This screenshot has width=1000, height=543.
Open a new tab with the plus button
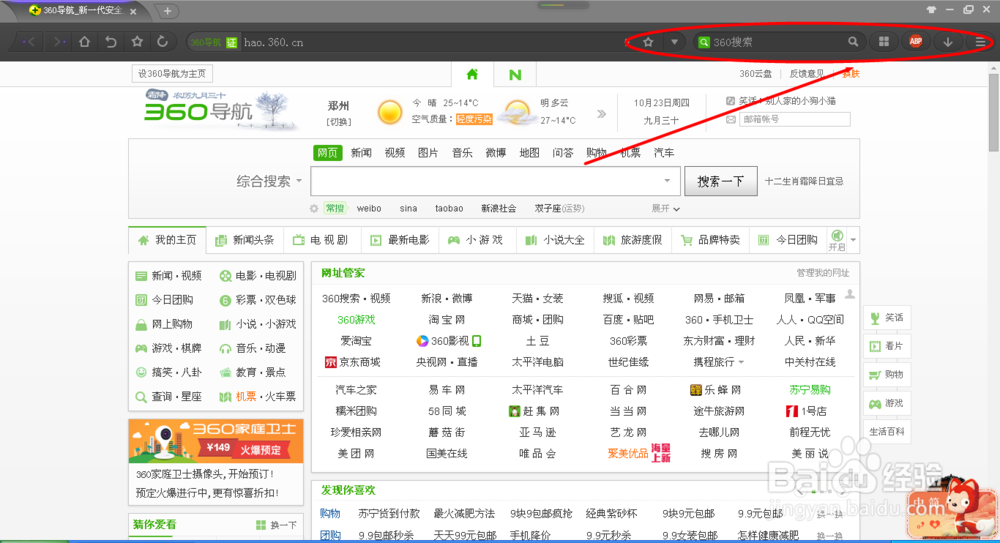point(167,11)
